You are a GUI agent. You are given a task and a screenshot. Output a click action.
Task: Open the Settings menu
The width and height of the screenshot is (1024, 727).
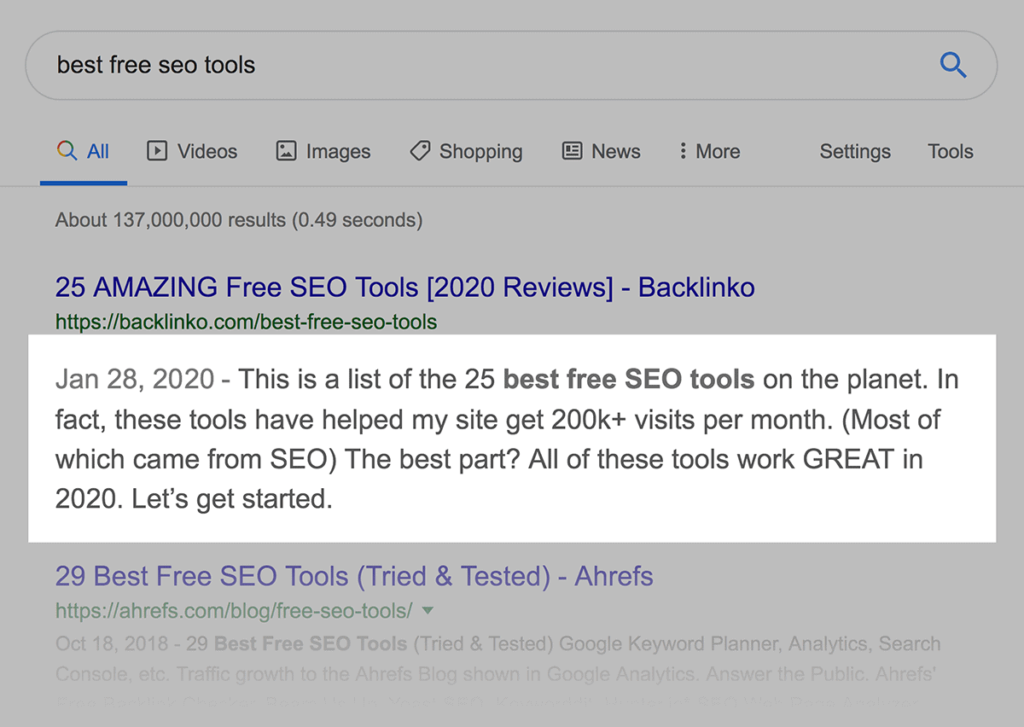tap(854, 152)
